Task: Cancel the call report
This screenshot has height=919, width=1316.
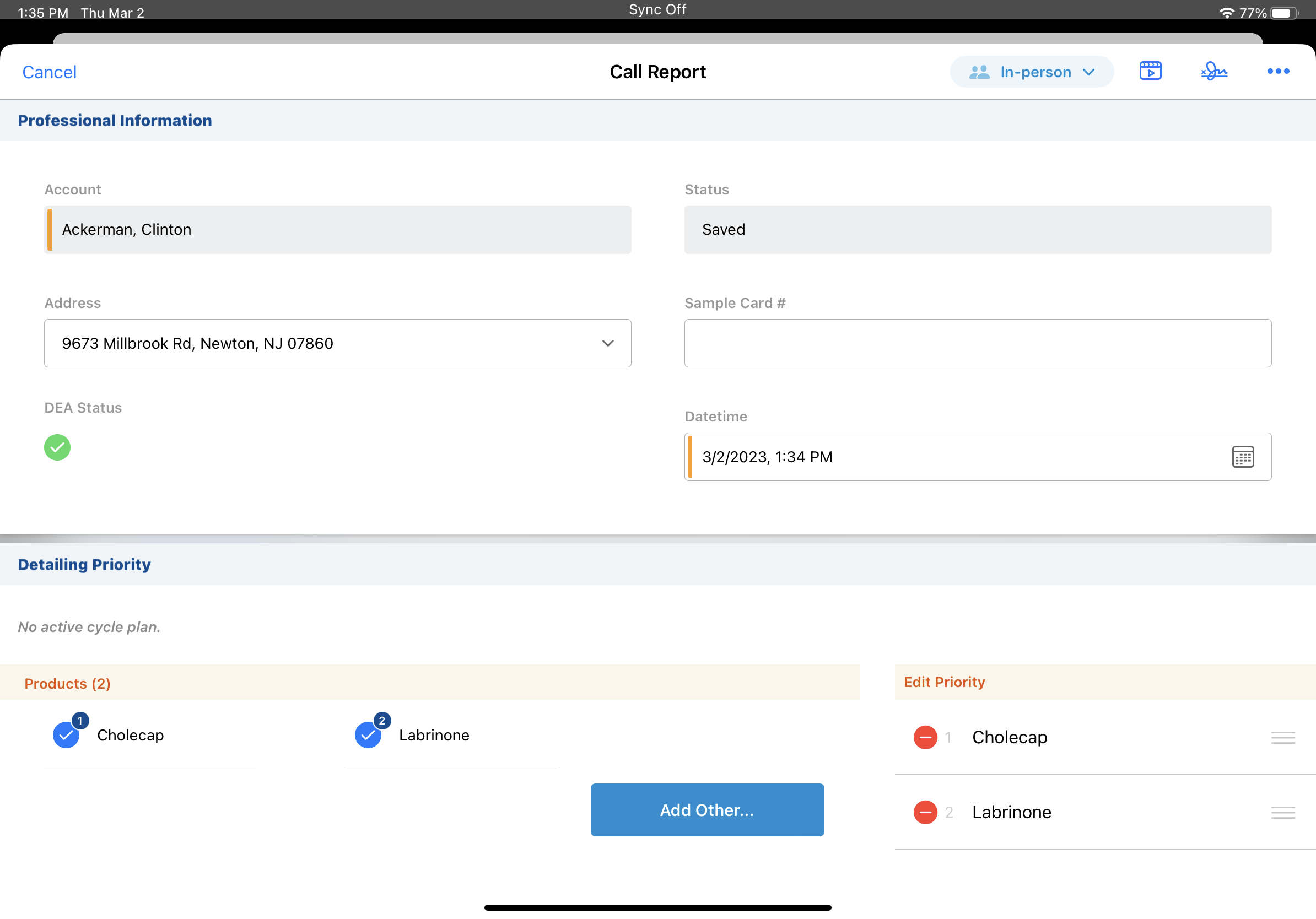Action: pyautogui.click(x=49, y=72)
